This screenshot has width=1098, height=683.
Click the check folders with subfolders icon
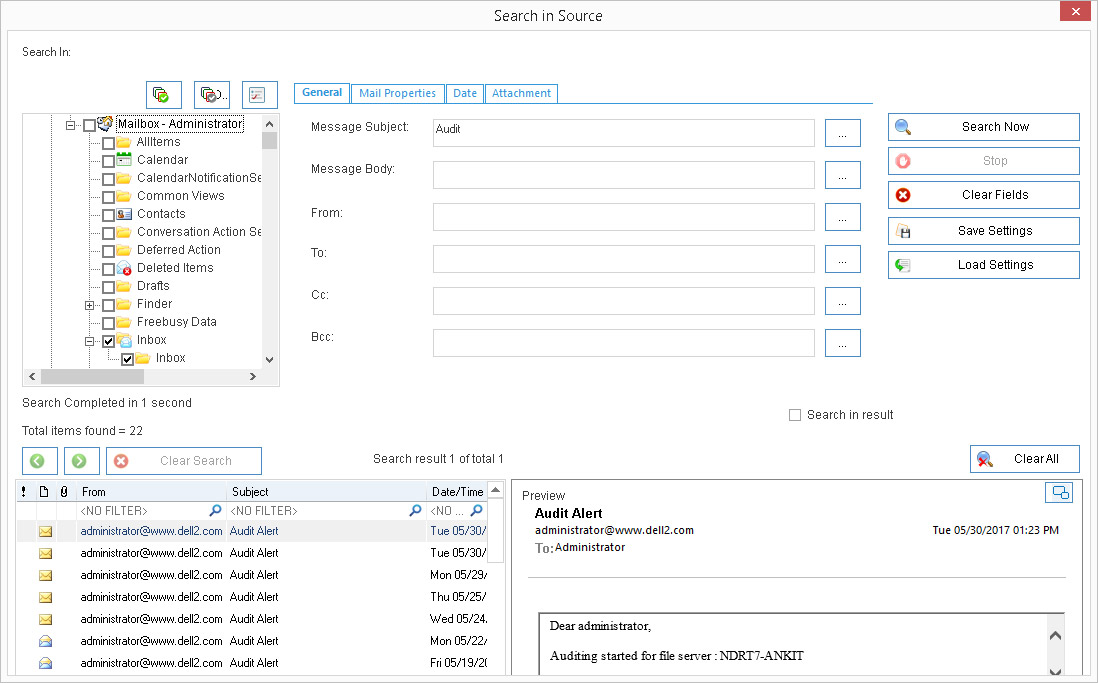pyautogui.click(x=211, y=95)
